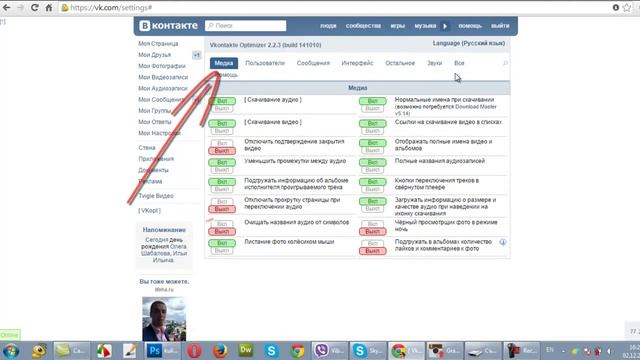Viewport: 640px width, 360px height.
Task: Switch to active Chrome window in taskbar
Action: [406, 351]
